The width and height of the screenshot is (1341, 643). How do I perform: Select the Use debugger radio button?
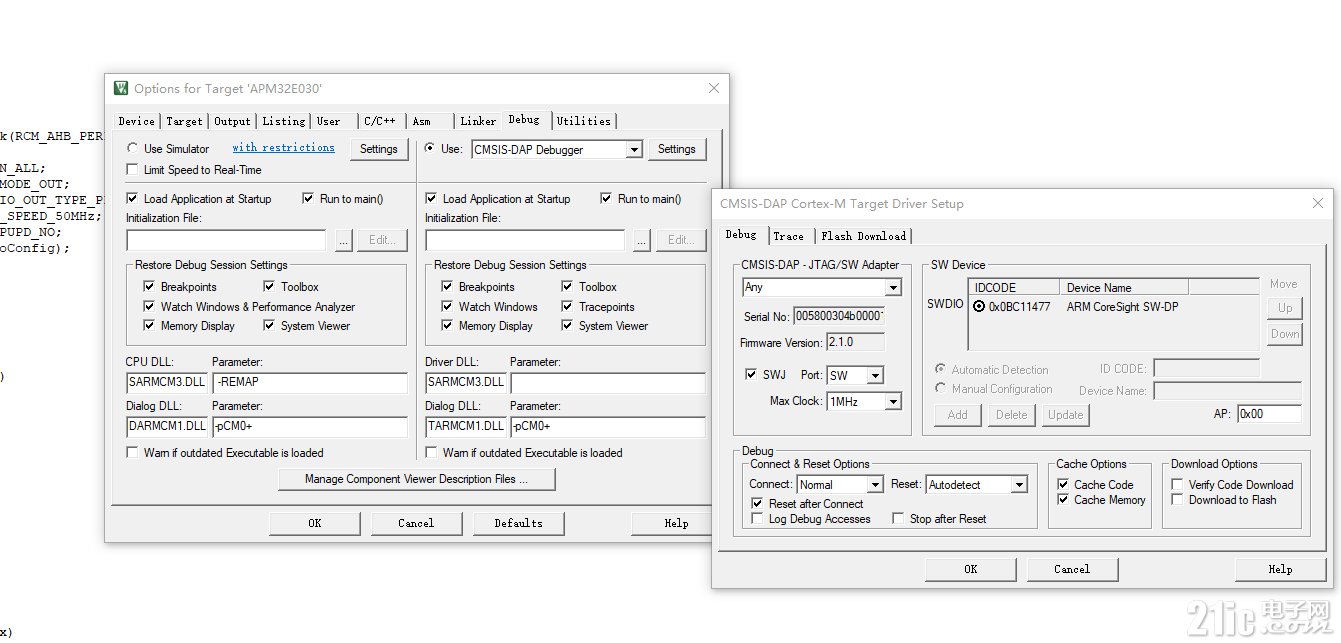pyautogui.click(x=430, y=149)
